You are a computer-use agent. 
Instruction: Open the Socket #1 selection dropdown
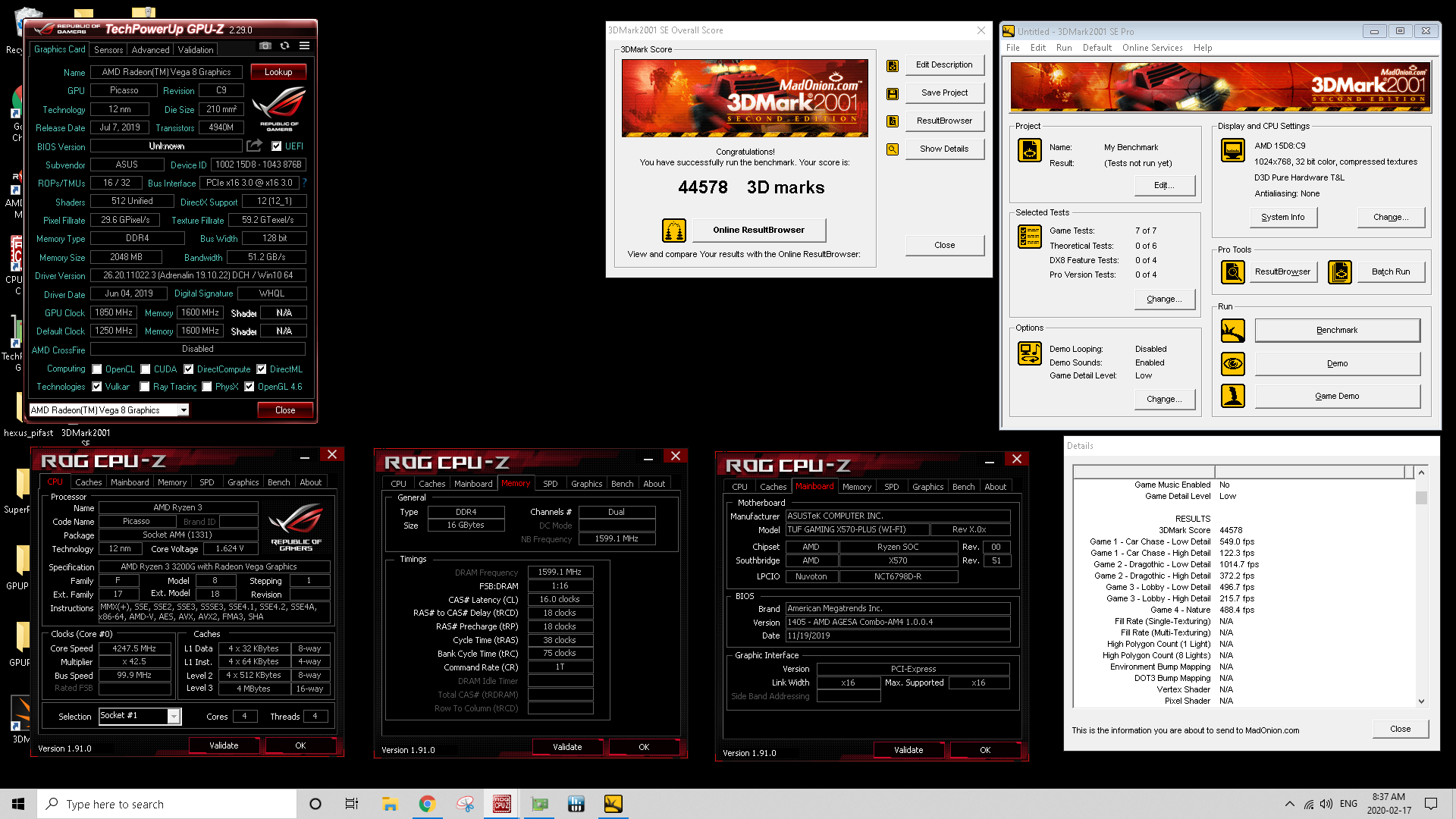point(174,717)
